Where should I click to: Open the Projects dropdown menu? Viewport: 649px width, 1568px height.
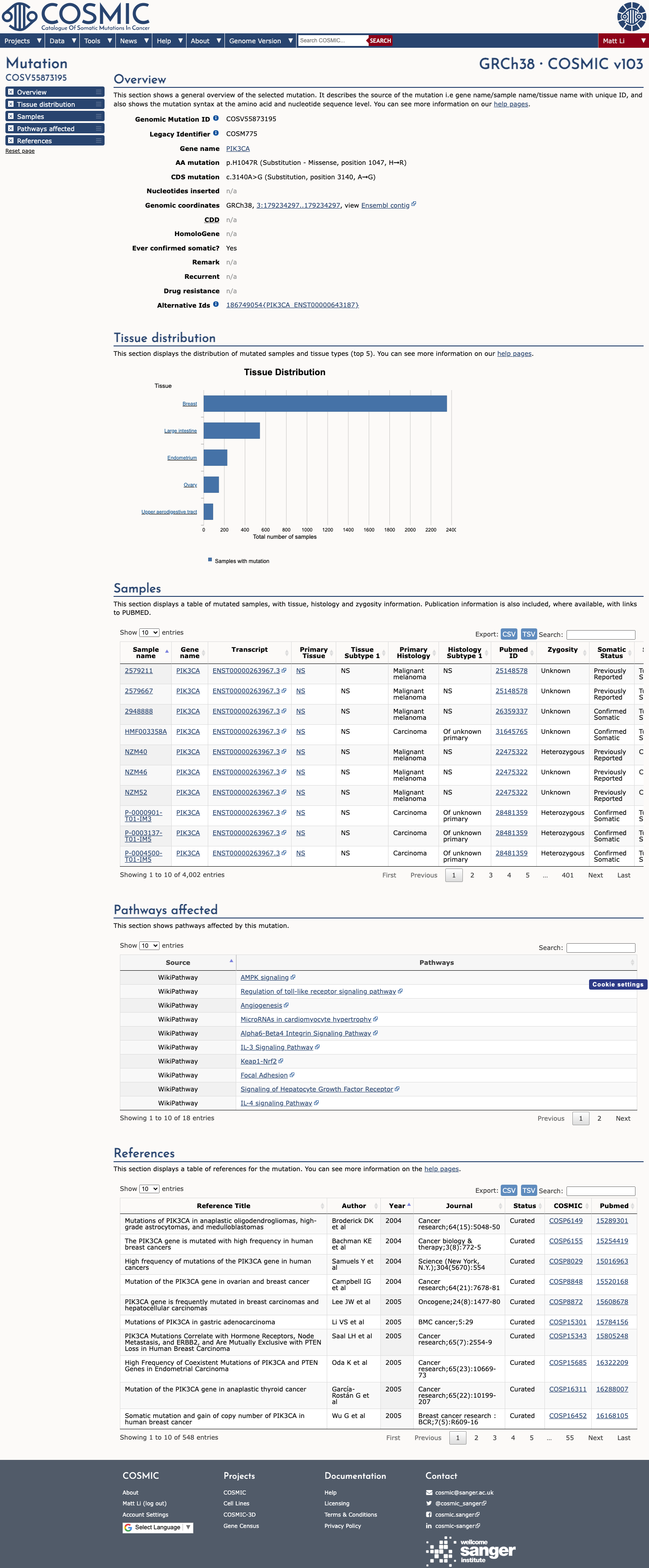23,41
